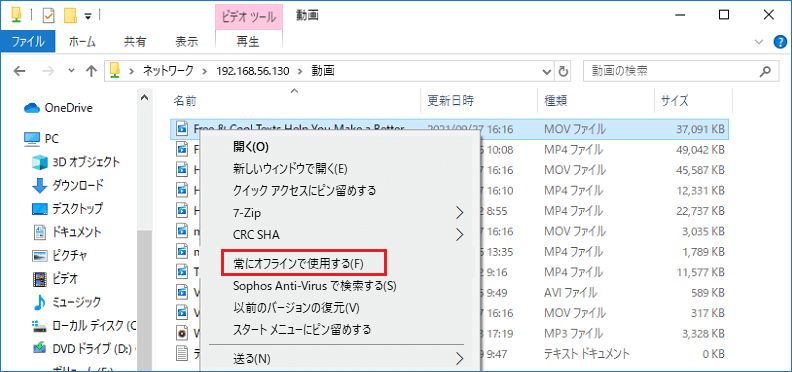Go back with the left arrow
Viewport: 792px width, 372px height.
point(19,71)
